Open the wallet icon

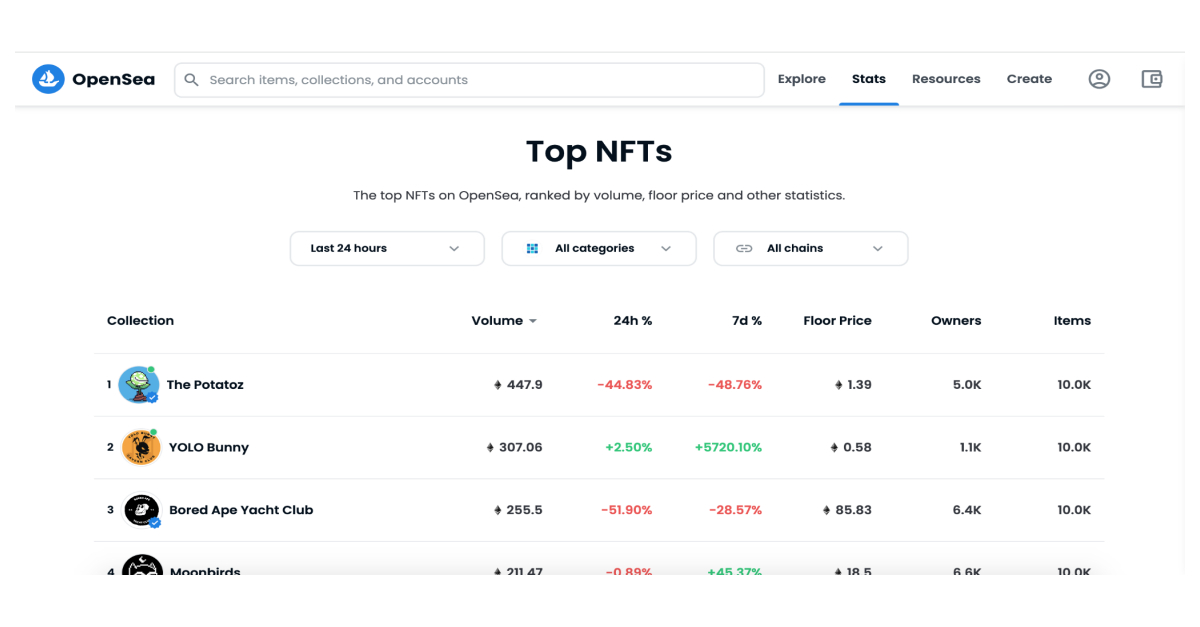[x=1152, y=79]
